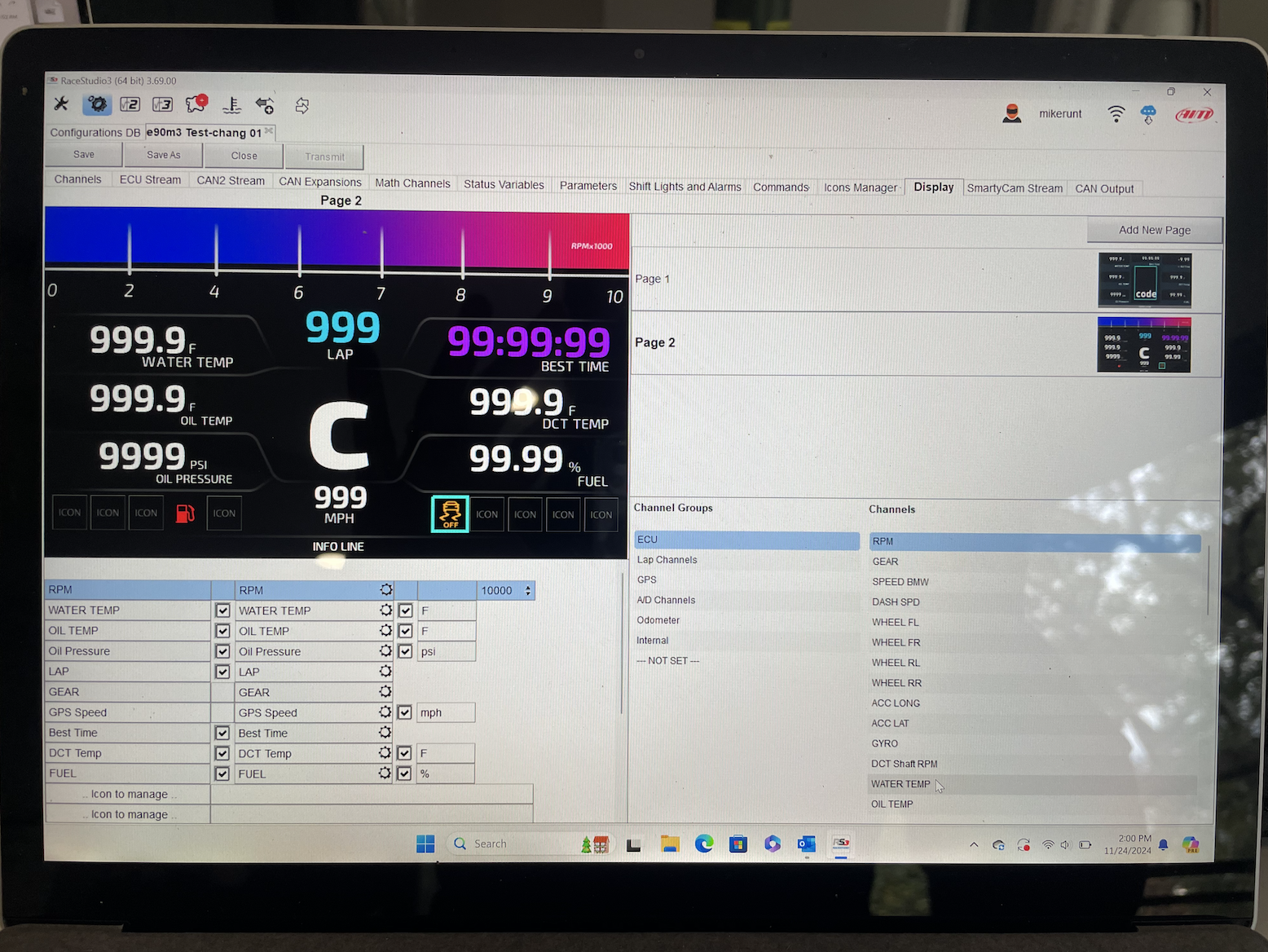
Task: Click the RPM max value stepper arrows
Action: tap(528, 590)
